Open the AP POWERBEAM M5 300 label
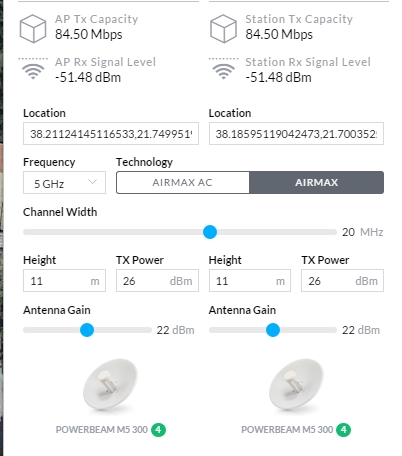402x456 pixels. [x=102, y=430]
